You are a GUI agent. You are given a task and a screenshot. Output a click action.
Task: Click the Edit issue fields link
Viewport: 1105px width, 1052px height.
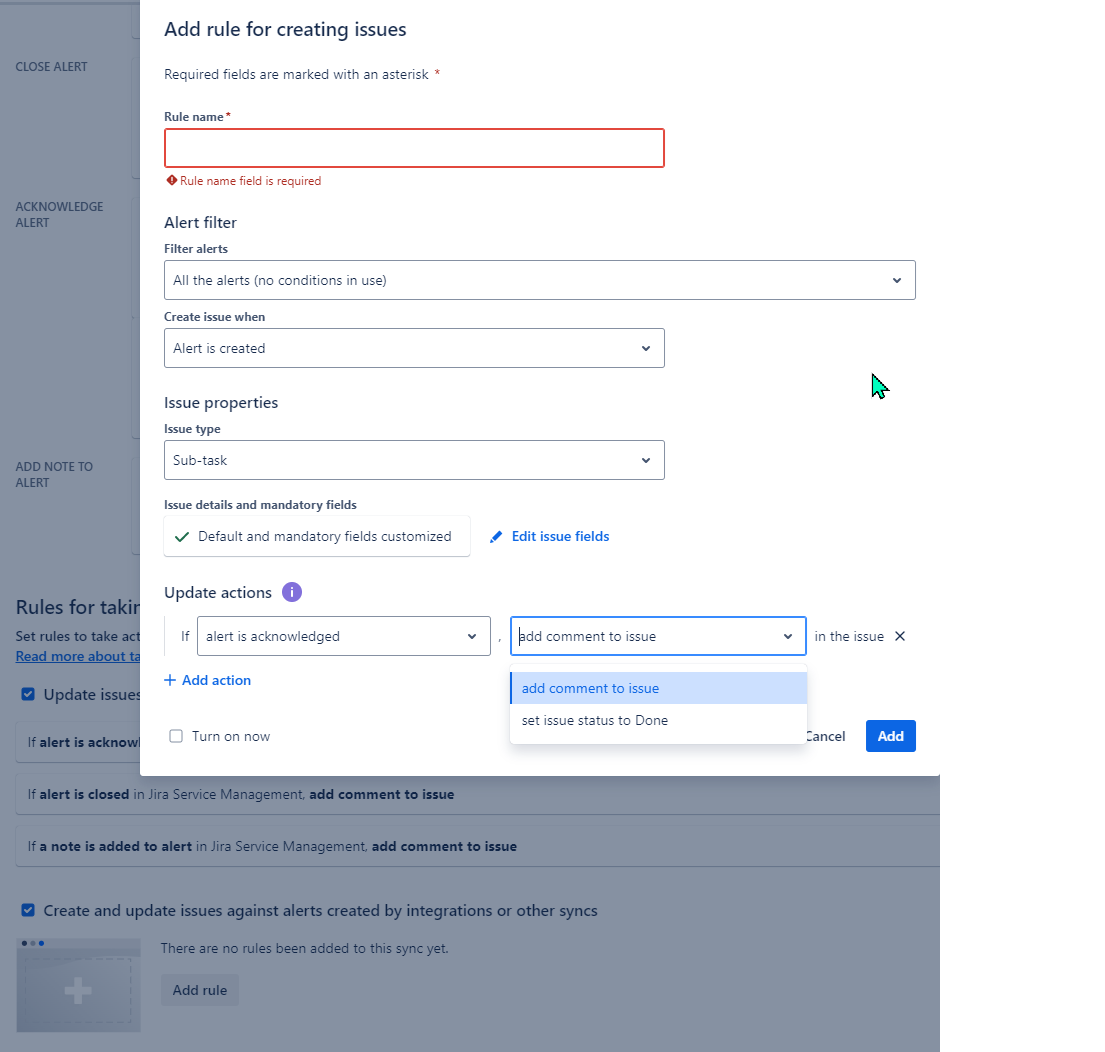559,536
